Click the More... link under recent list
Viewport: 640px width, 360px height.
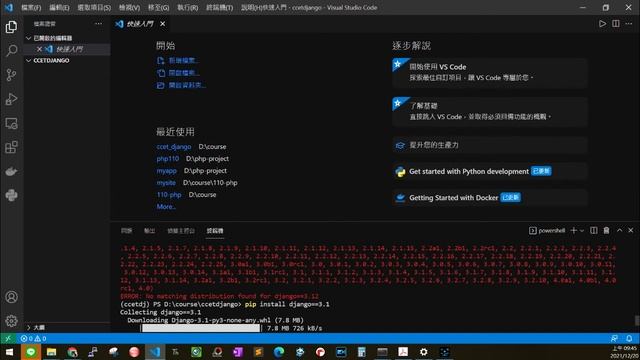[166, 207]
